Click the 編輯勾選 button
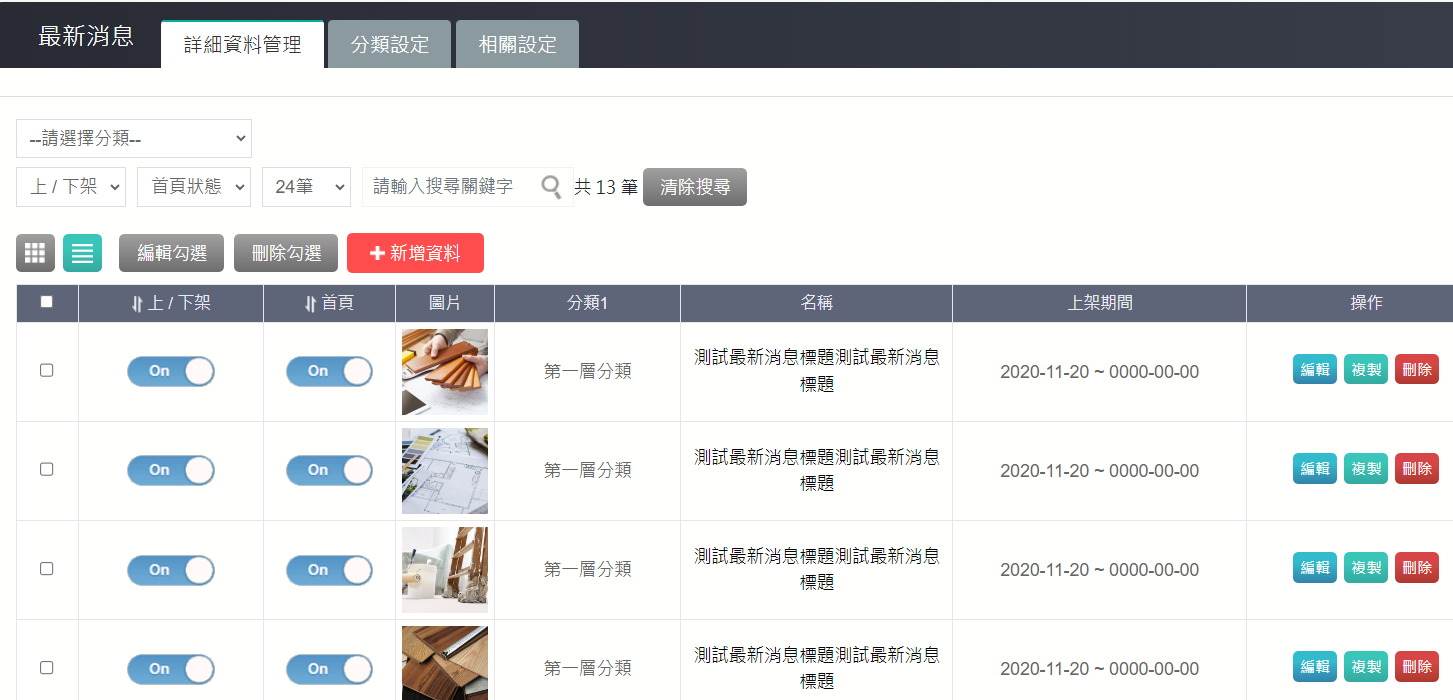This screenshot has width=1453, height=700. tap(172, 253)
